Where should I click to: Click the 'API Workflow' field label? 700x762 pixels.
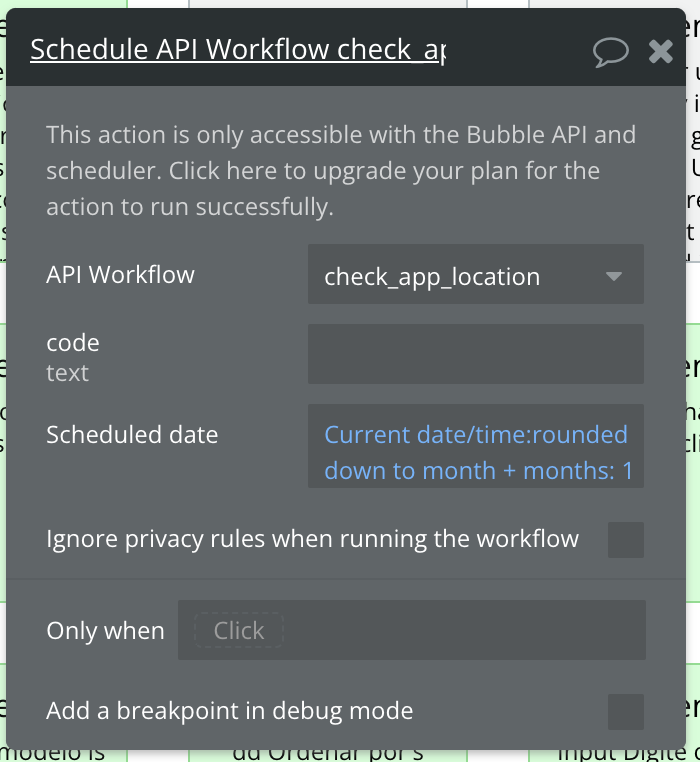[120, 275]
